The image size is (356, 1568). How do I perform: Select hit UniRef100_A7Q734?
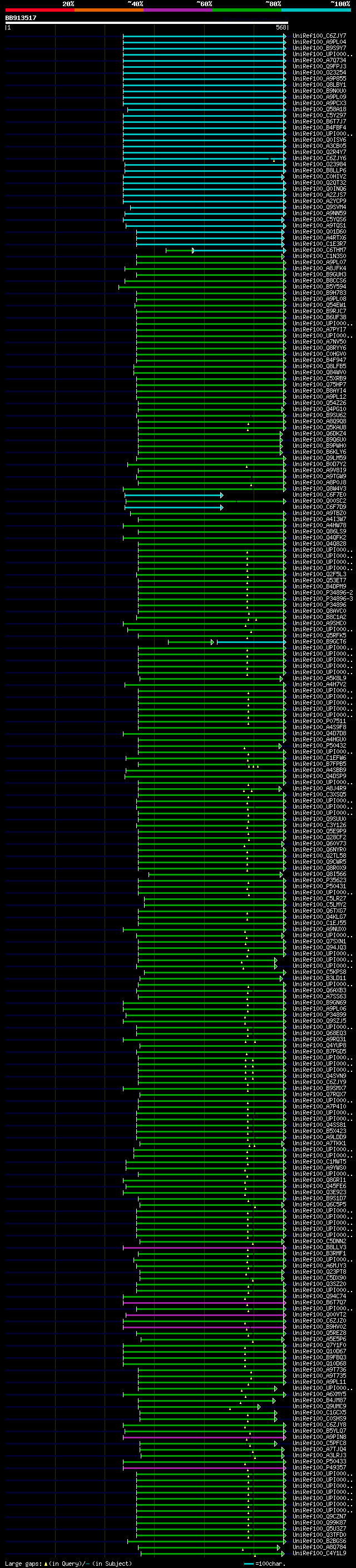tap(319, 60)
